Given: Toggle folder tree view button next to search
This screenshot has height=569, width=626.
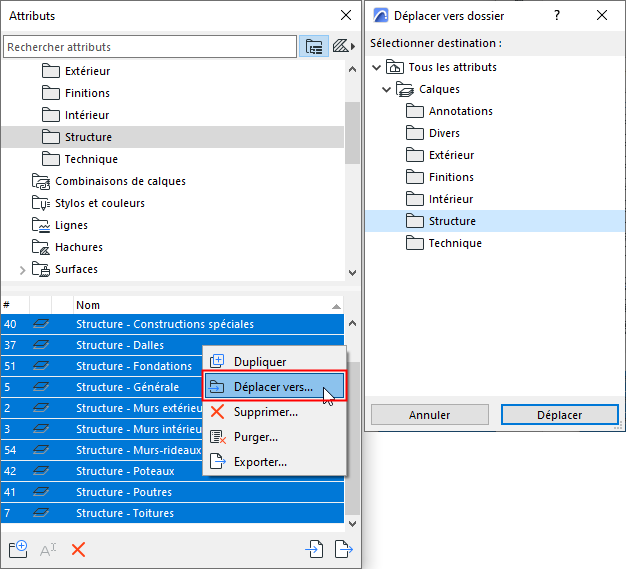Looking at the screenshot, I should (x=314, y=47).
